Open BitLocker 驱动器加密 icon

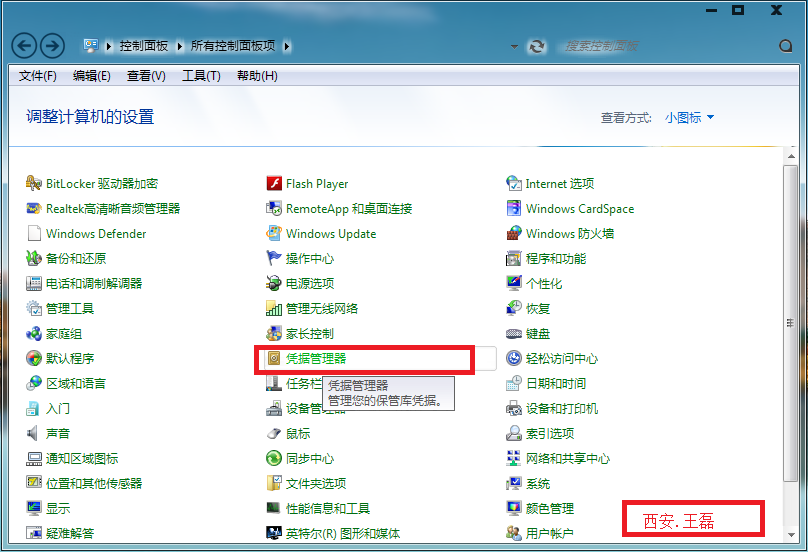[33, 183]
